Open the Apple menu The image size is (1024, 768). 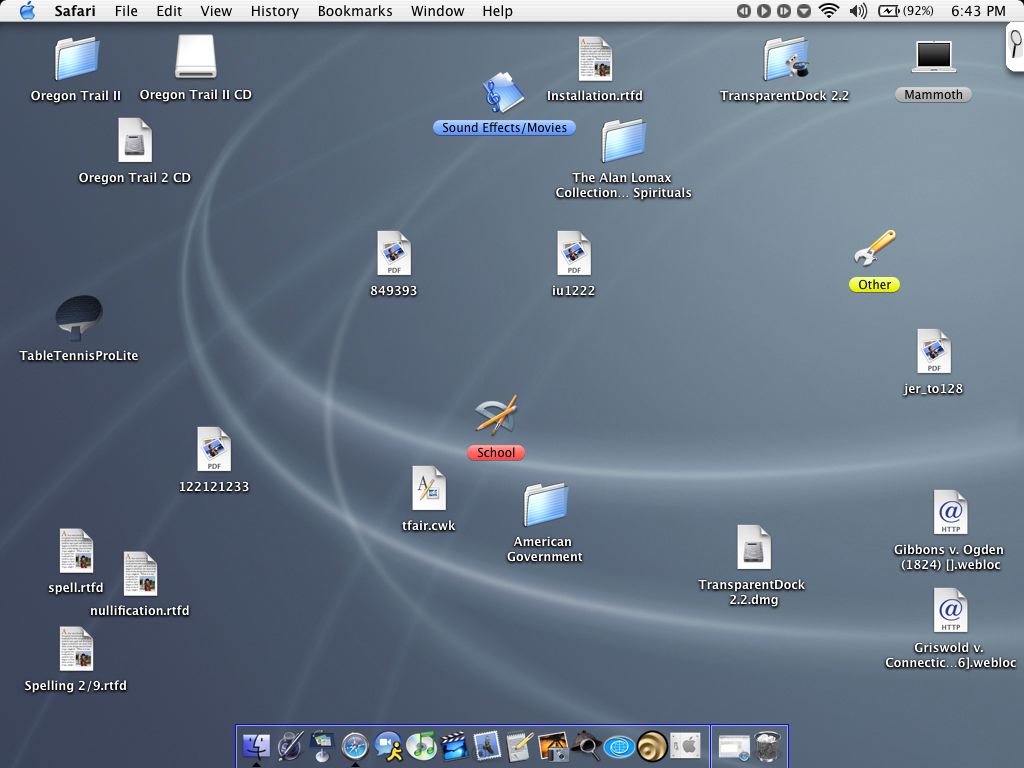click(27, 11)
